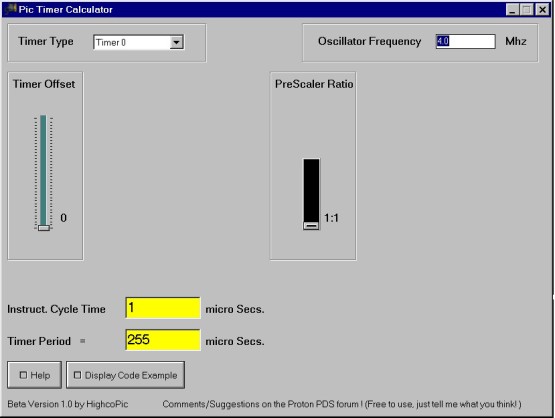Click the teal Timer Offset slider track
The height and width of the screenshot is (418, 555).
[43, 170]
